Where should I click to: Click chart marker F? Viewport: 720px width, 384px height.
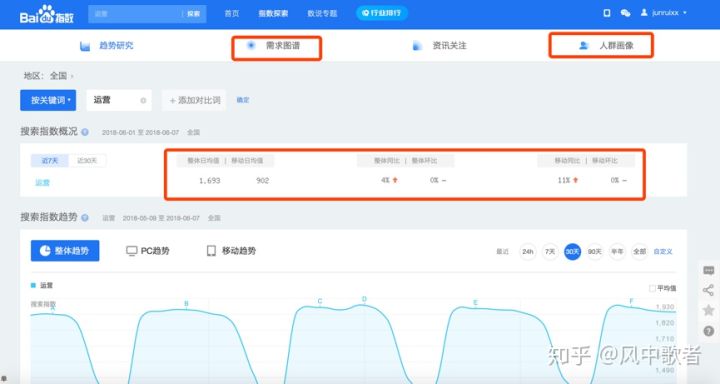(x=631, y=301)
